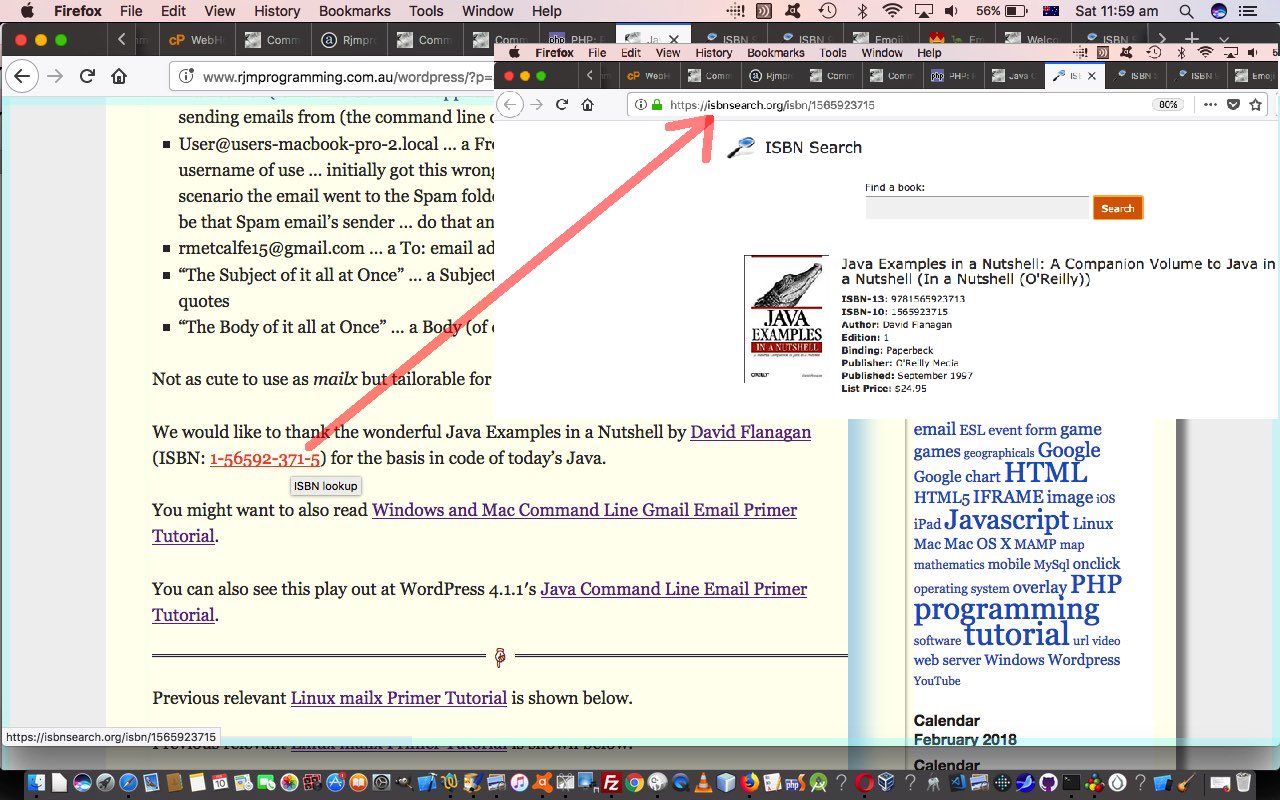Viewport: 1280px width, 800px height.
Task: Open Terminal from the Dock
Action: pos(1071,783)
